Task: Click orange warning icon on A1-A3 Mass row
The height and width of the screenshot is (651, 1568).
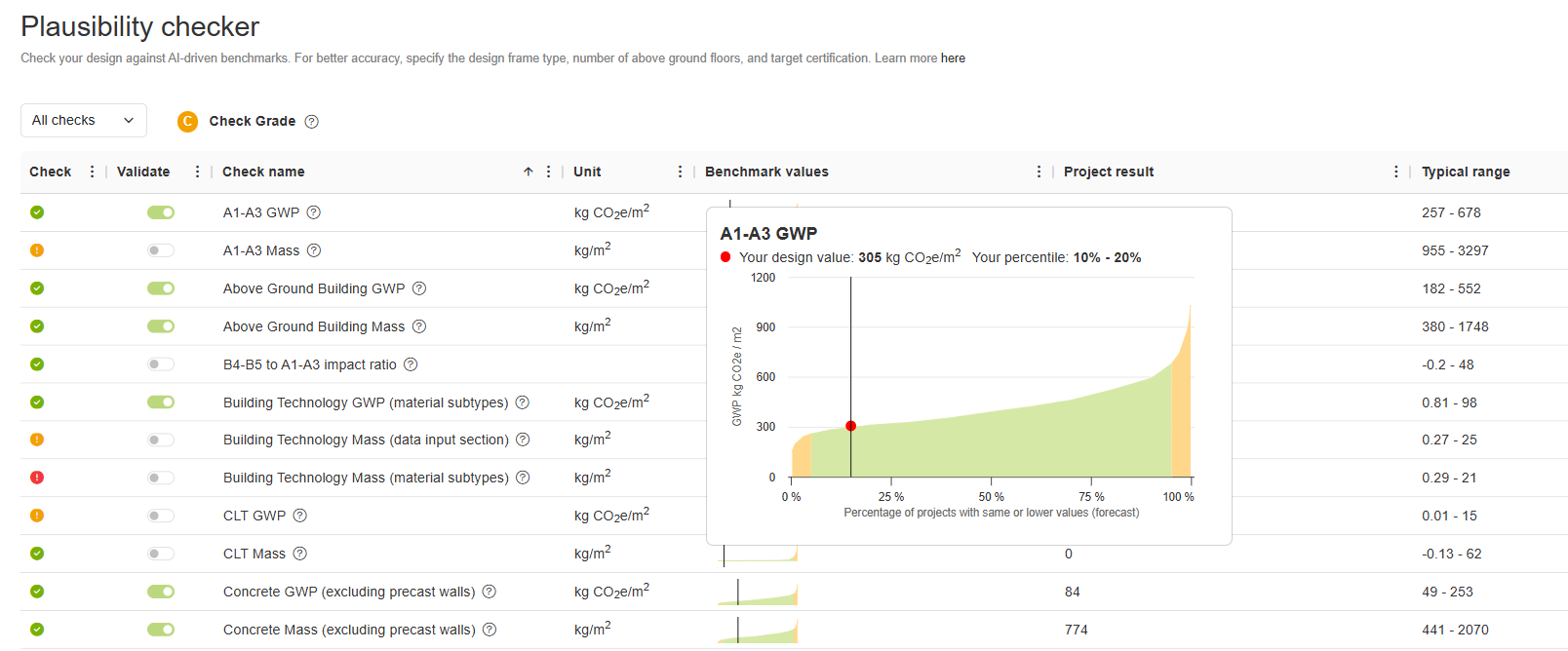Action: [x=37, y=250]
